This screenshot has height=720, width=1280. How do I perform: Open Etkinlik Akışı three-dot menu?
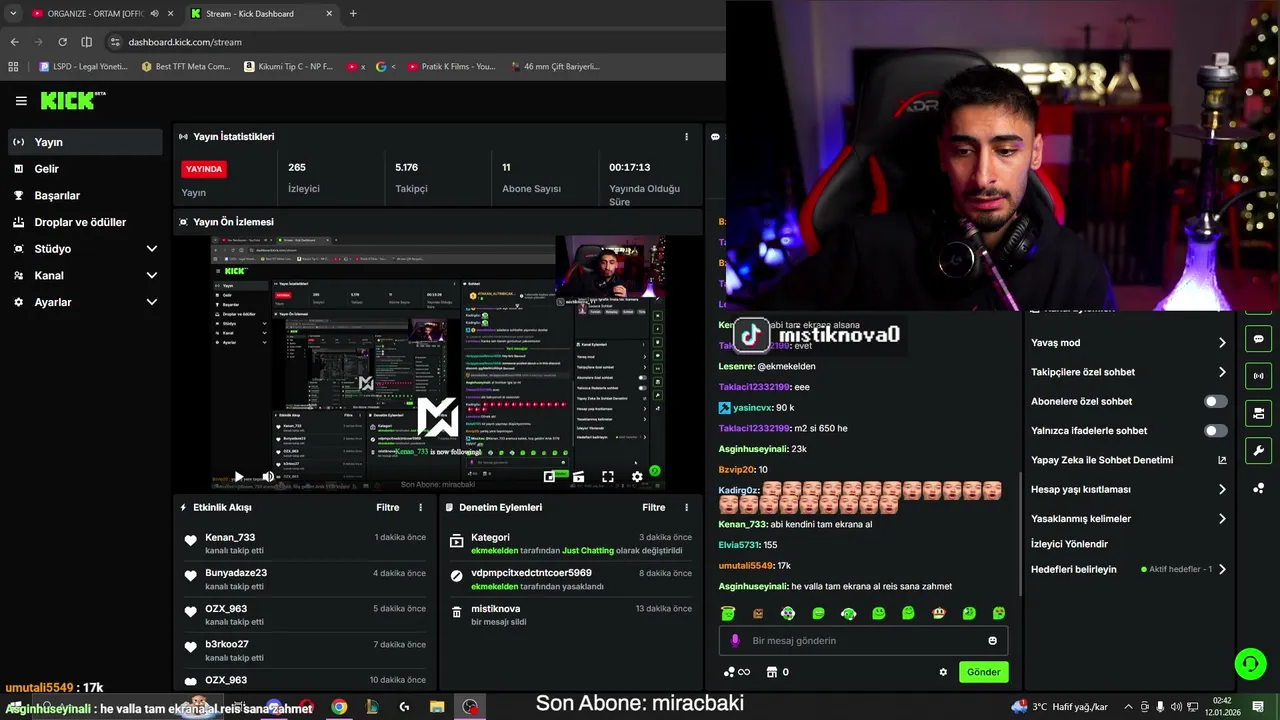click(420, 508)
